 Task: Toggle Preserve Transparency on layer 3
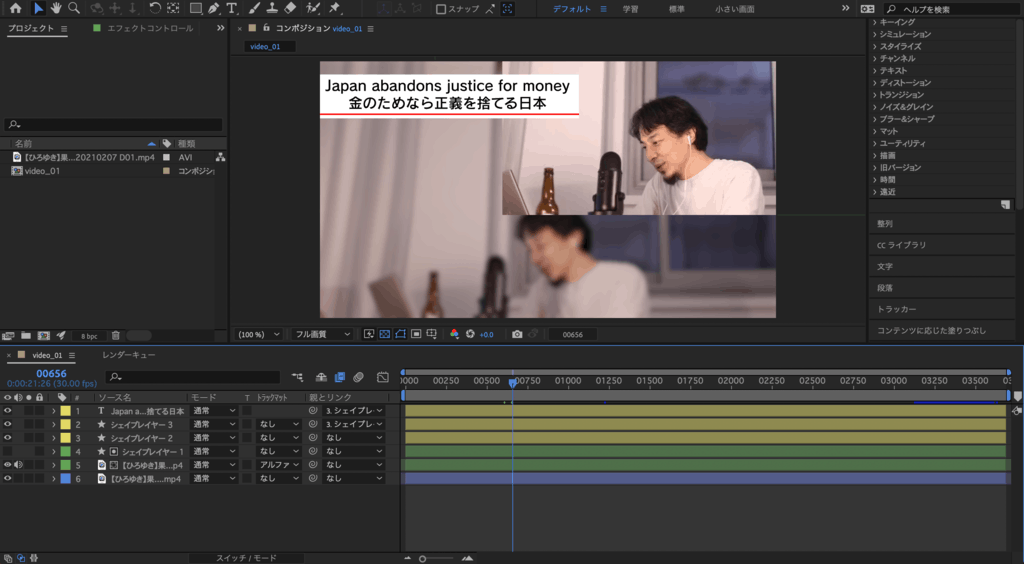[247, 437]
